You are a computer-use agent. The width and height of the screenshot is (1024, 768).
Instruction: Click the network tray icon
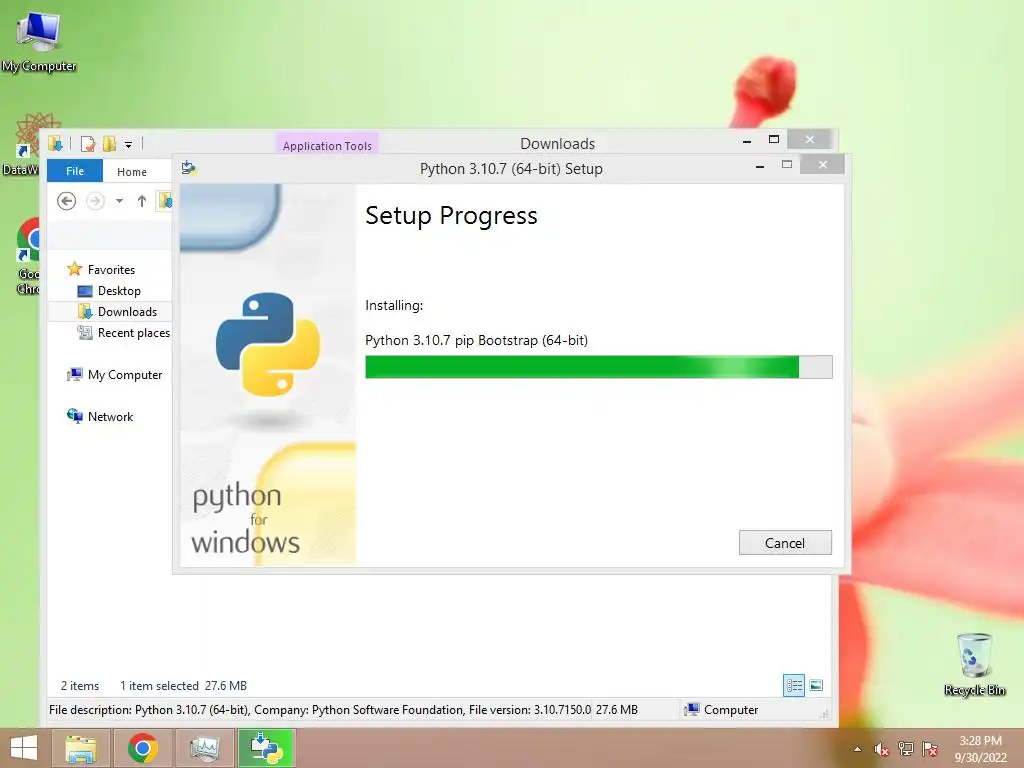(x=905, y=748)
